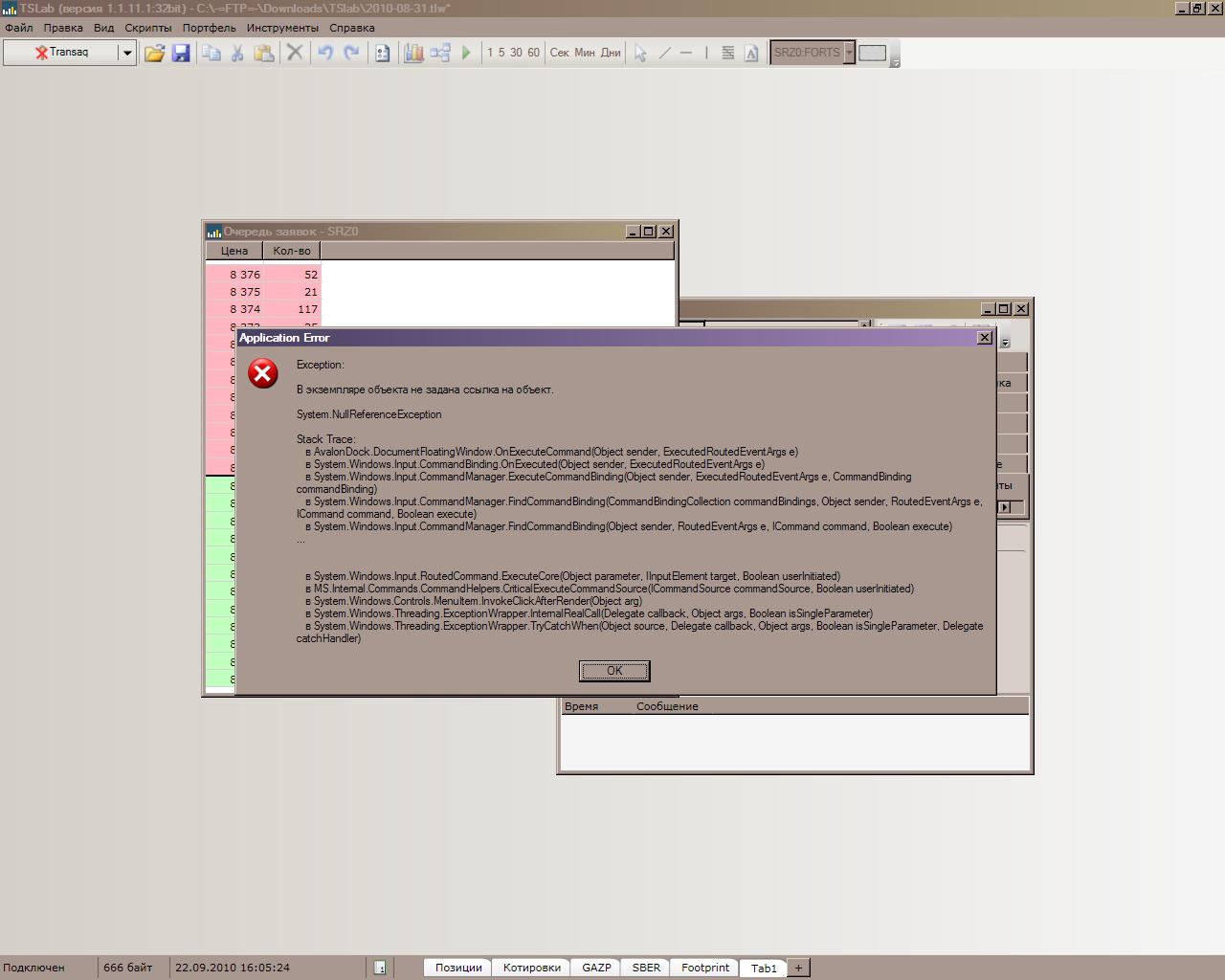Switch to the Котировки tab
1225x980 pixels.
point(532,968)
